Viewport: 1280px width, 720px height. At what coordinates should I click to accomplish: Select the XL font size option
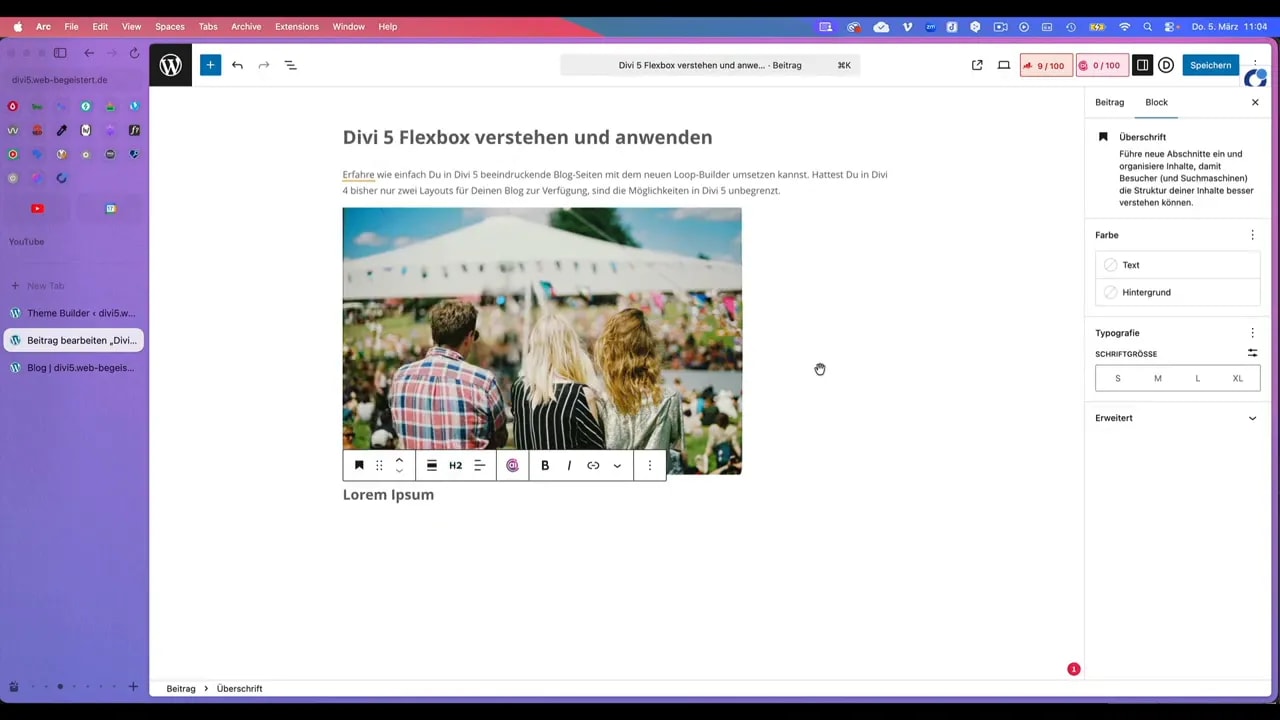pos(1237,378)
